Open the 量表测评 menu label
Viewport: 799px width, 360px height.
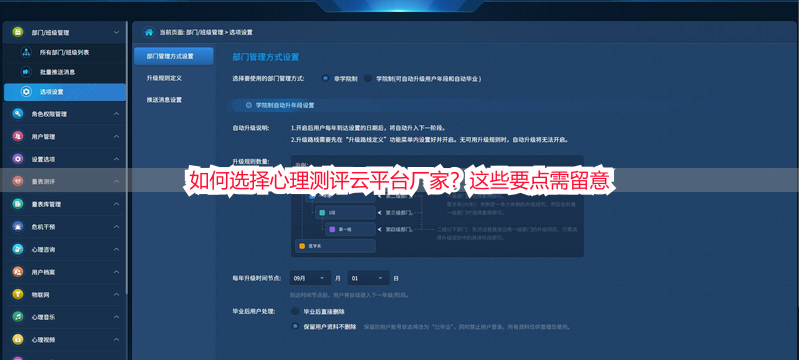click(43, 182)
